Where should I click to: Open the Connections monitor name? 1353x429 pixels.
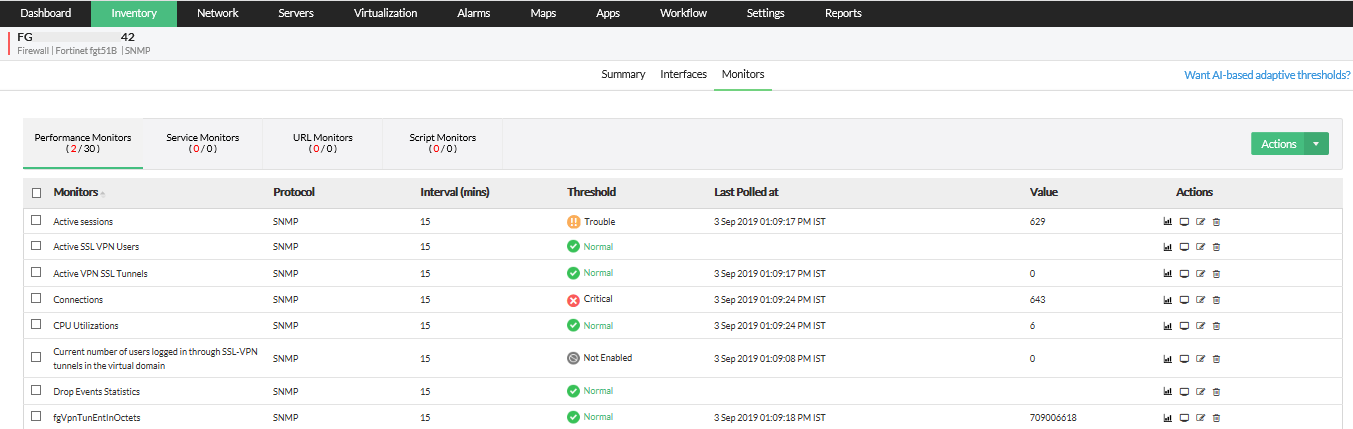[78, 300]
